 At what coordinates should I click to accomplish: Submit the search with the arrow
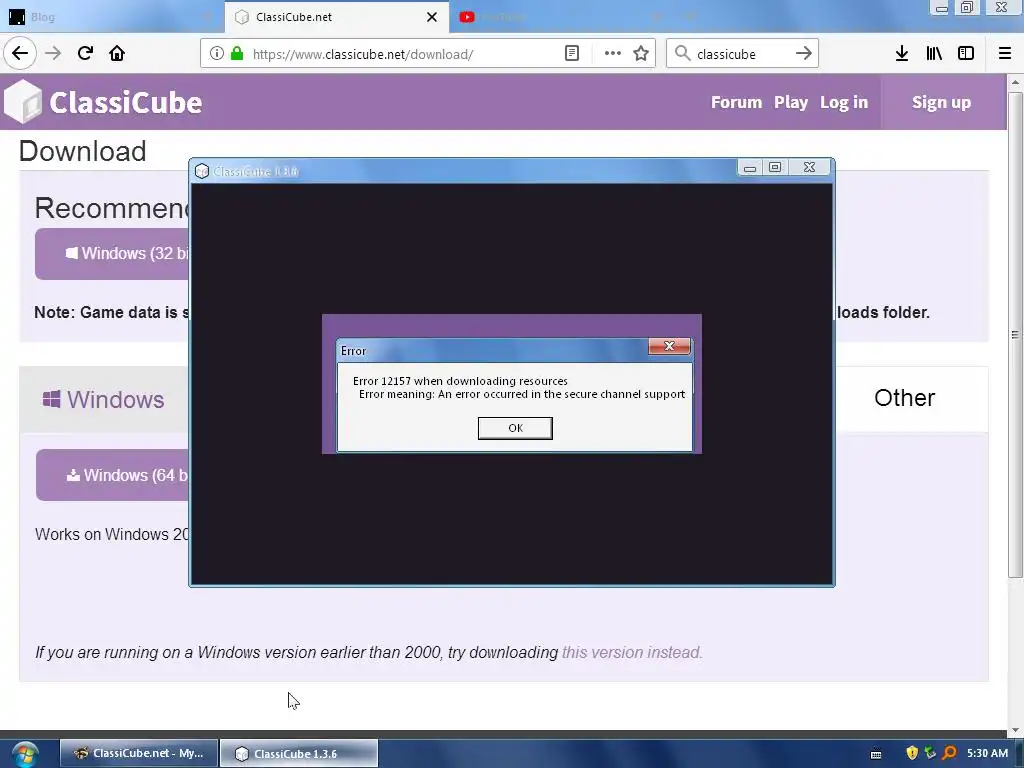[804, 54]
